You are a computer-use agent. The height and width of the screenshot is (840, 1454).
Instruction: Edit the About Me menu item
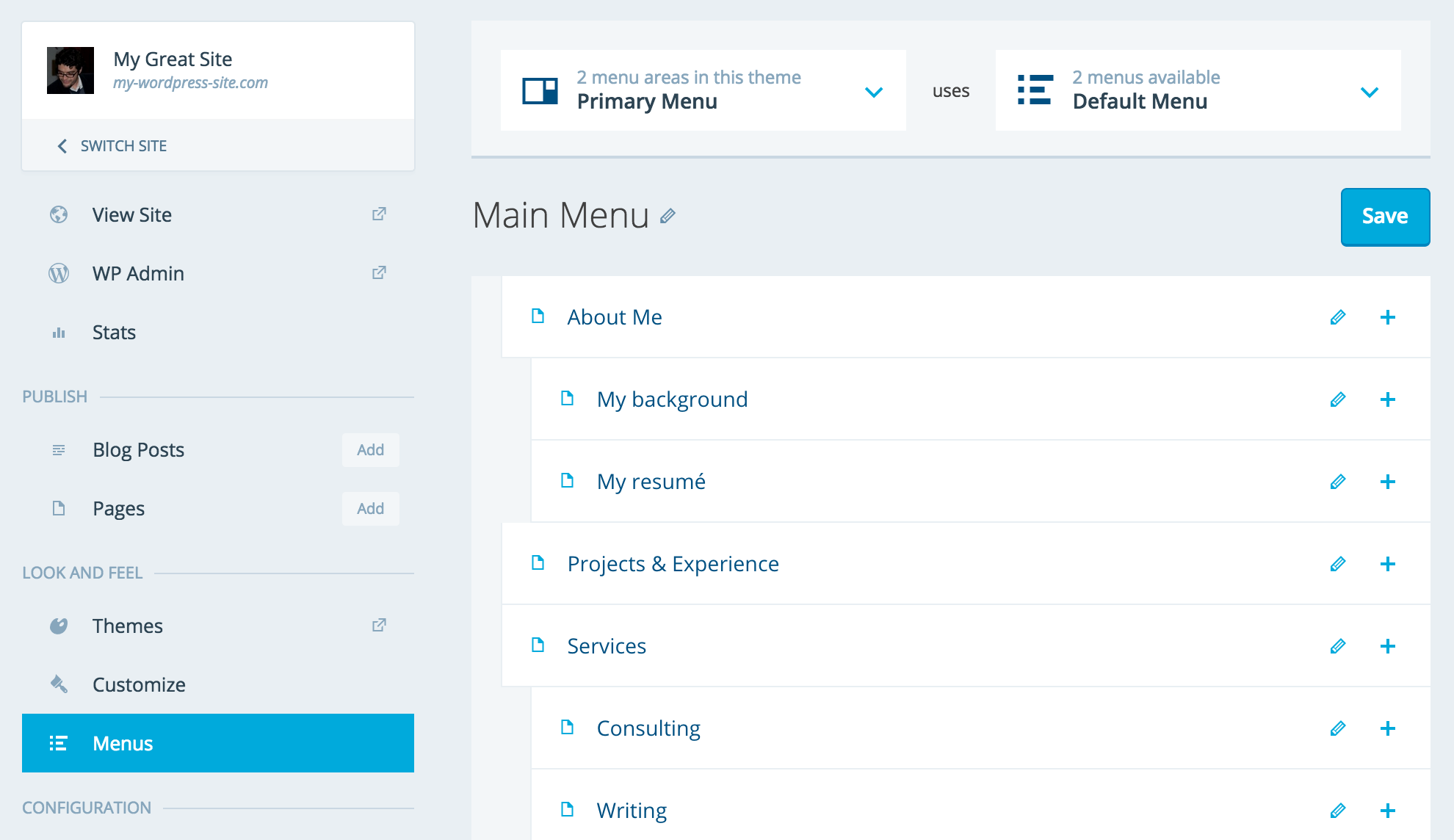click(1337, 317)
